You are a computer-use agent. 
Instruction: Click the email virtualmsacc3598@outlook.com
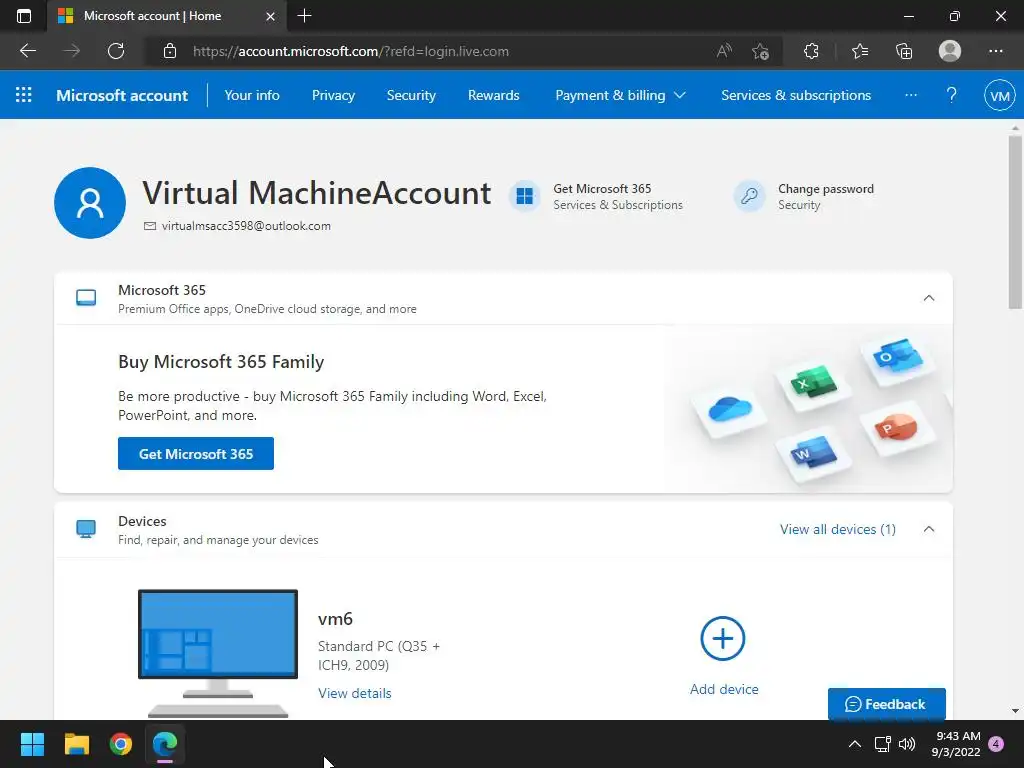coord(246,226)
